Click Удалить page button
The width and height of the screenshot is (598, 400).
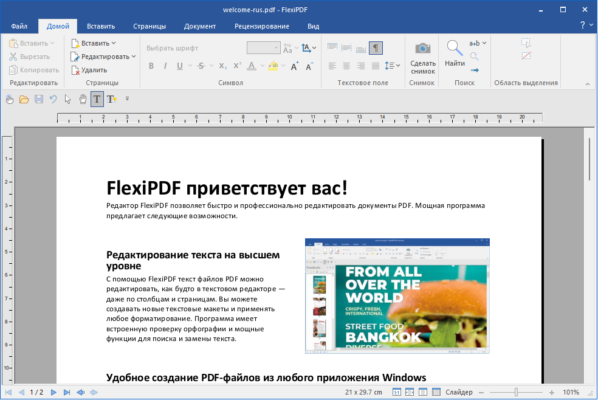pos(89,70)
